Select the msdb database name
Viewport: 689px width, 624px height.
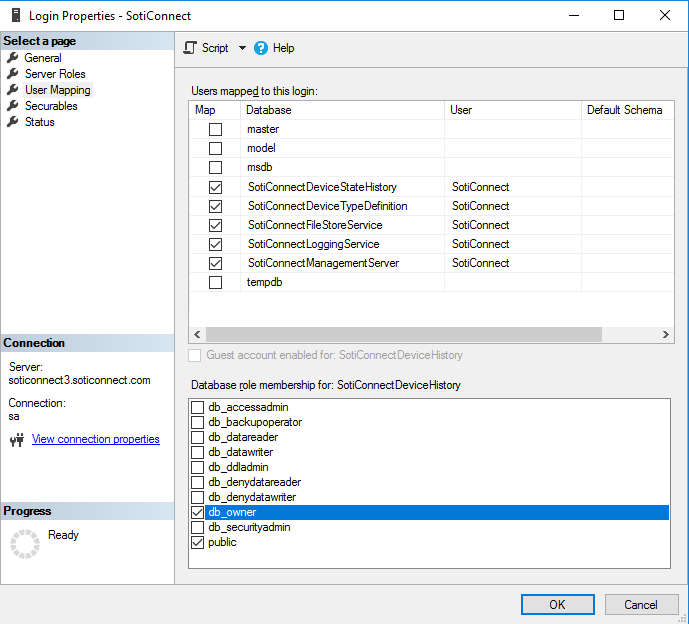[259, 167]
